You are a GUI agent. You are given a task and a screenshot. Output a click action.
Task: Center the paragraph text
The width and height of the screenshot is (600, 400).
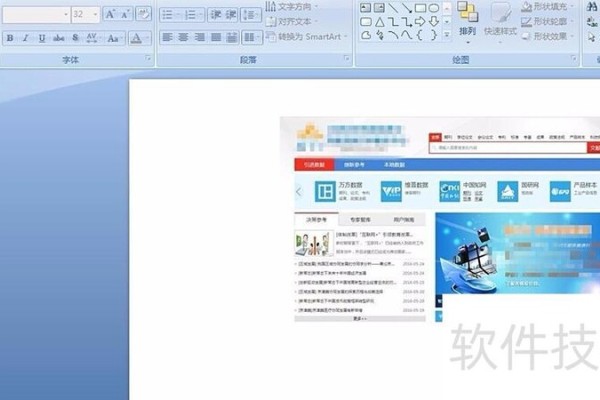(183, 37)
